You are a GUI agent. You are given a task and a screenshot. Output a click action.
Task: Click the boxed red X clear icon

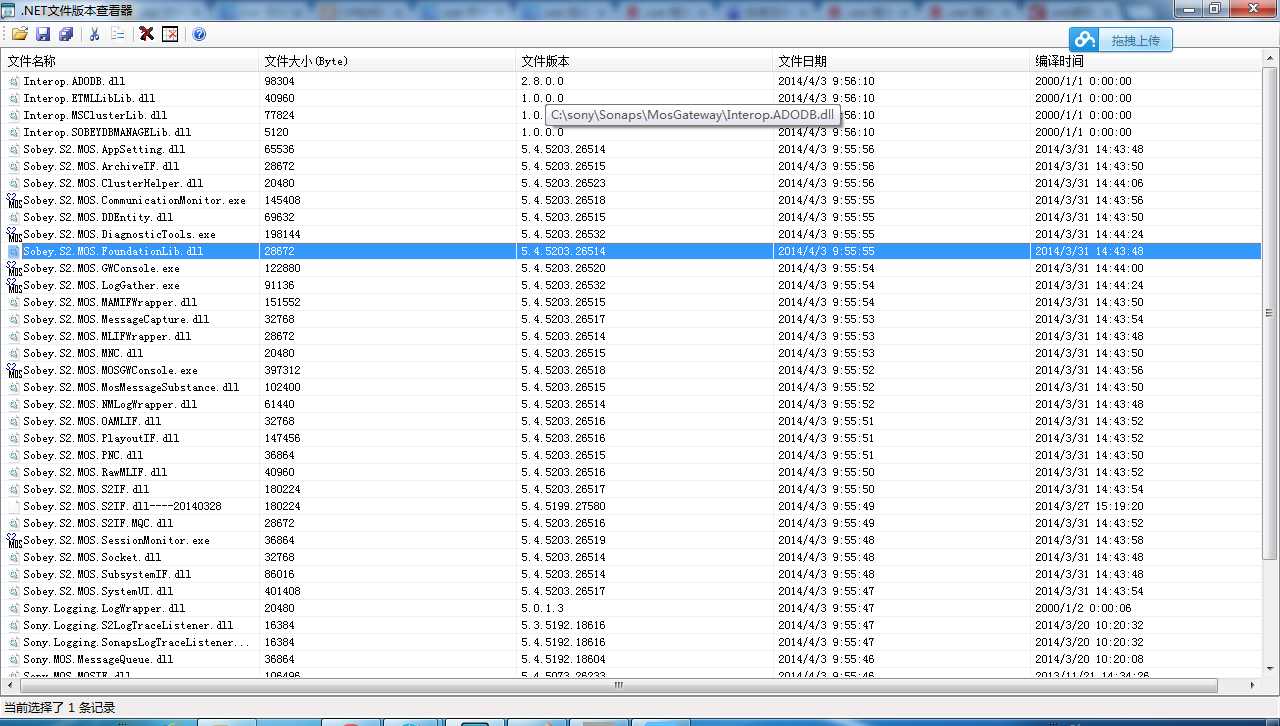click(170, 34)
